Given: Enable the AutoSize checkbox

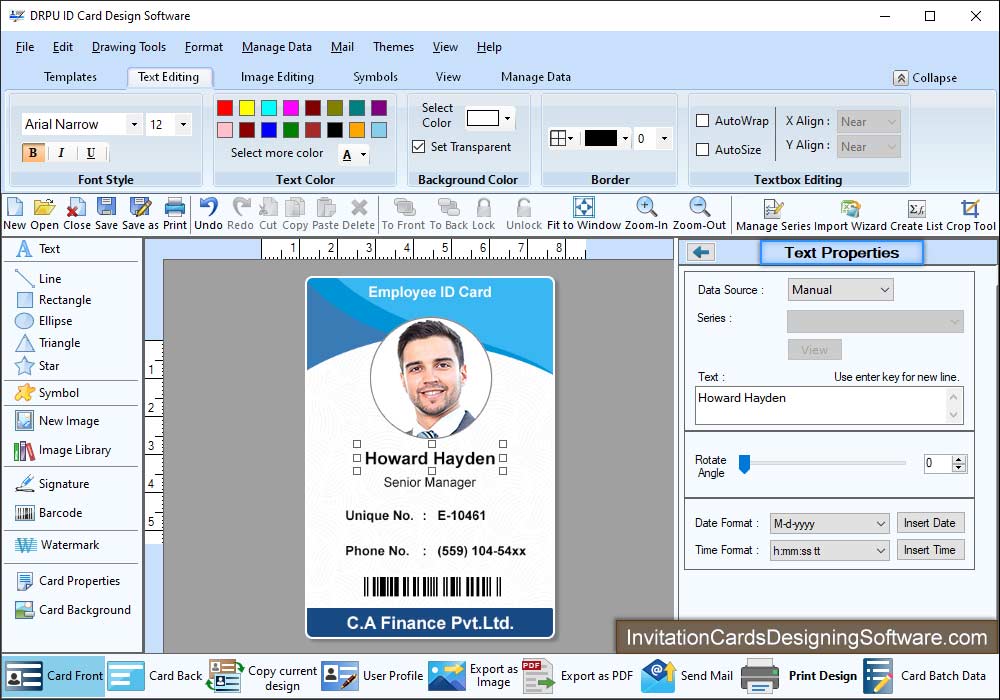Looking at the screenshot, I should point(703,149).
